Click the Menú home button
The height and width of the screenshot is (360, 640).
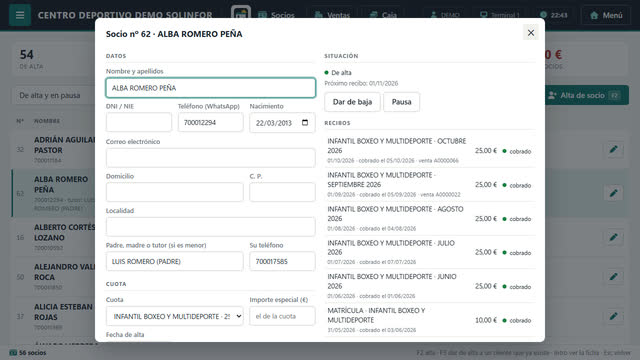tap(606, 15)
